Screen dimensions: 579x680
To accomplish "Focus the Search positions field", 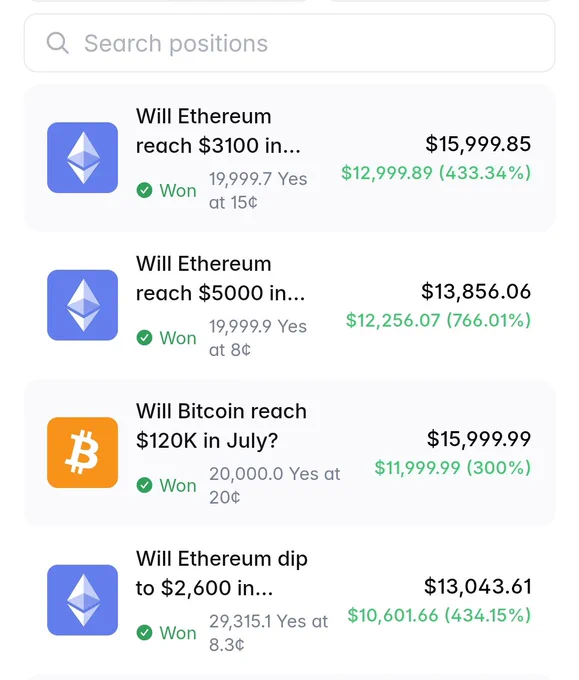I will [289, 43].
